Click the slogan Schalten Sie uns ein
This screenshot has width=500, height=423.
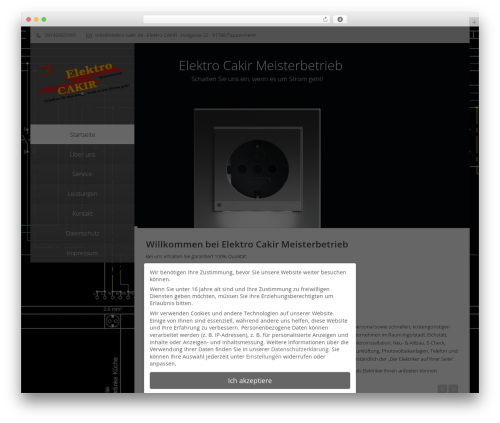click(257, 79)
